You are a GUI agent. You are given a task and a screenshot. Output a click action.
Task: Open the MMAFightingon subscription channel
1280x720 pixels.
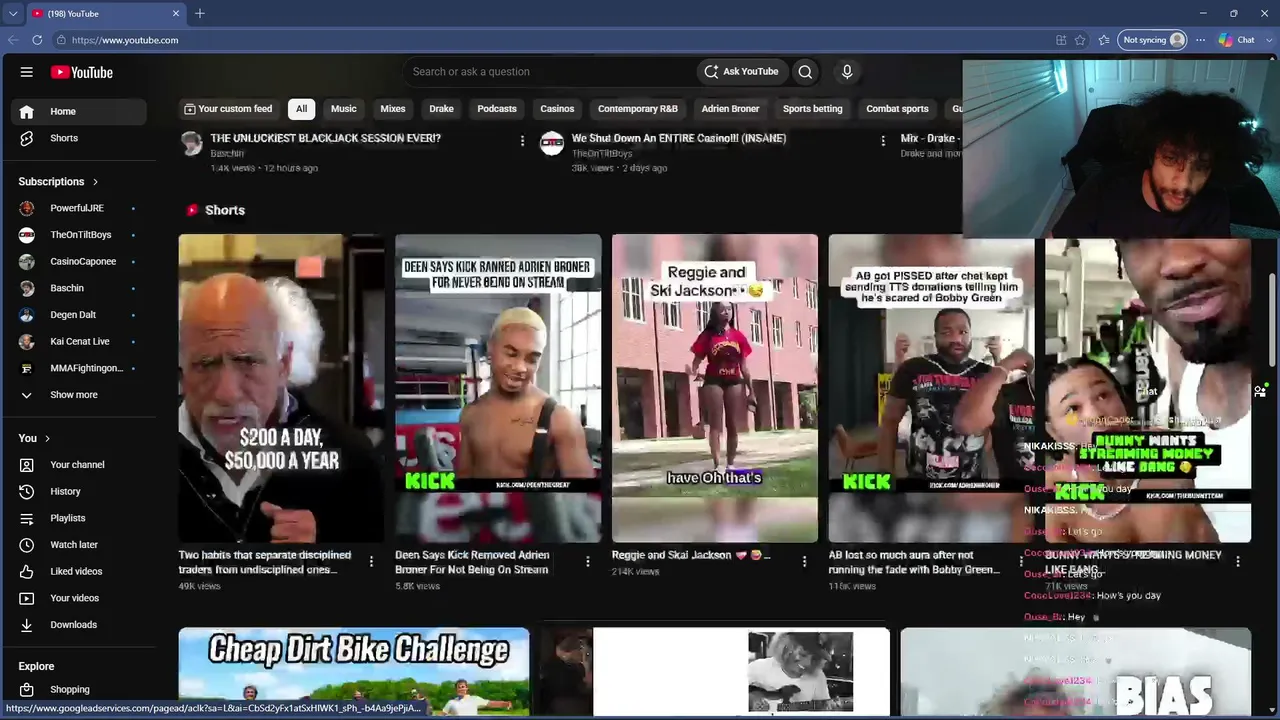tap(80, 368)
